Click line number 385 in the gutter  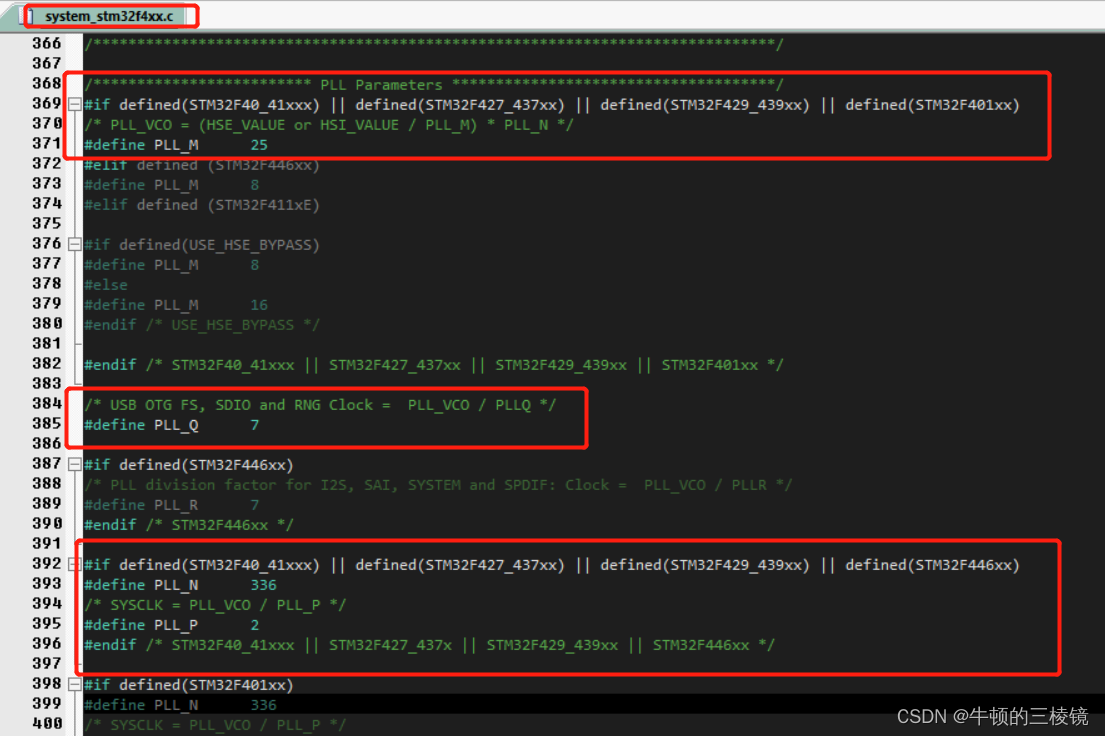pyautogui.click(x=47, y=424)
